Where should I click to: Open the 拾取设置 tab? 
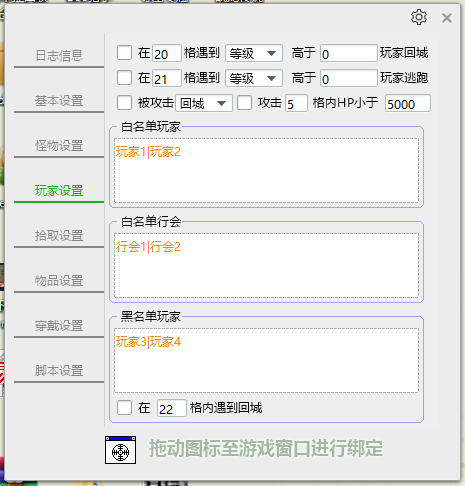59,236
